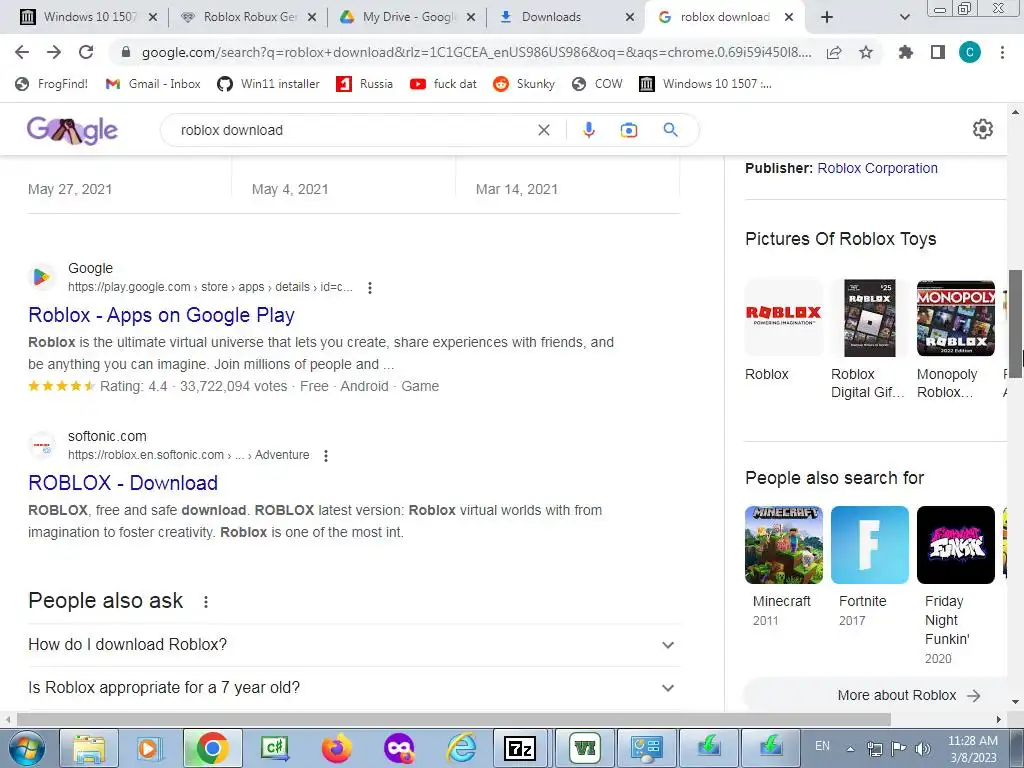Image resolution: width=1024 pixels, height=768 pixels.
Task: Switch to the Downloads tab
Action: pos(567,17)
